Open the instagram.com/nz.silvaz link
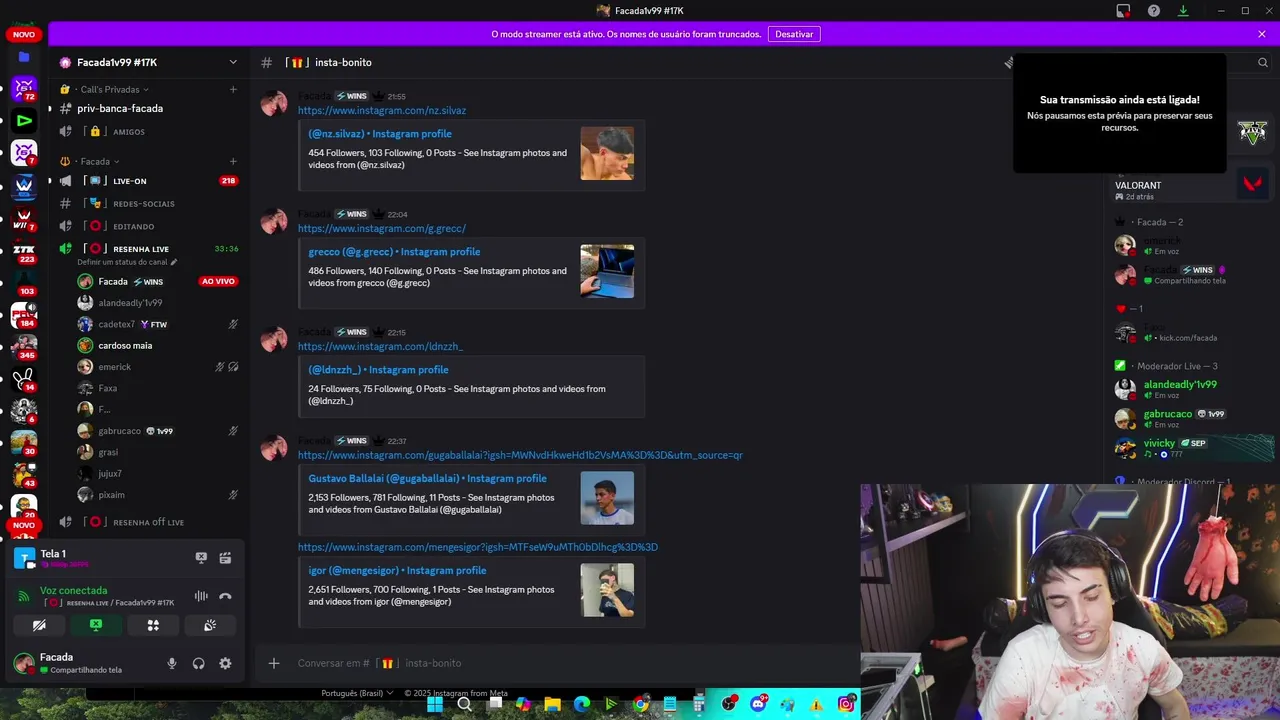Viewport: 1280px width, 720px height. pyautogui.click(x=382, y=110)
